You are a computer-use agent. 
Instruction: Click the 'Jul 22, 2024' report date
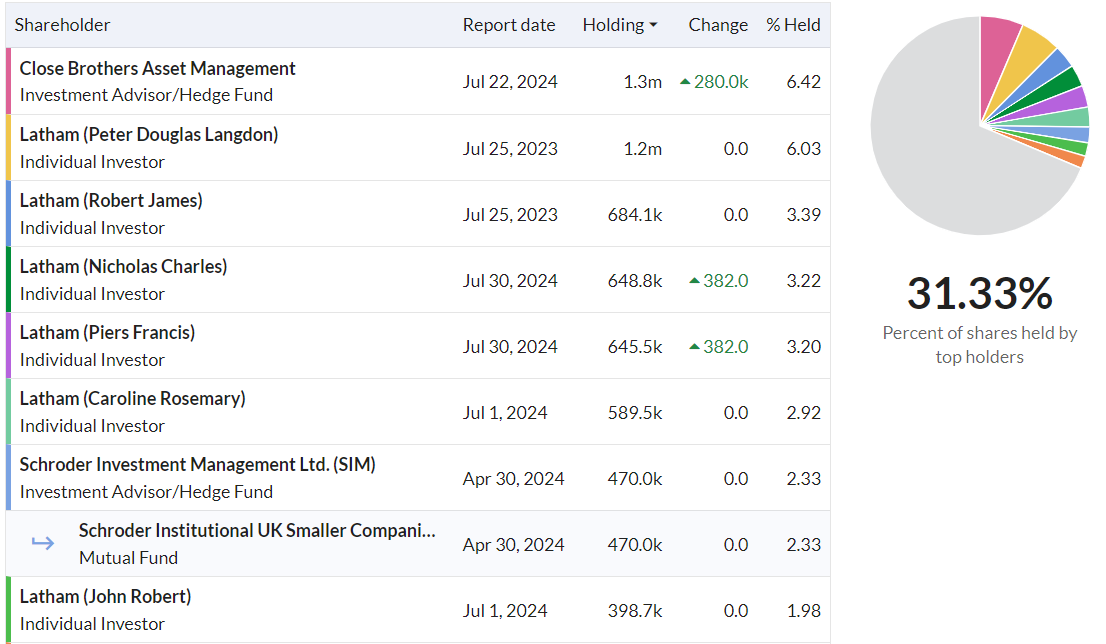point(510,82)
